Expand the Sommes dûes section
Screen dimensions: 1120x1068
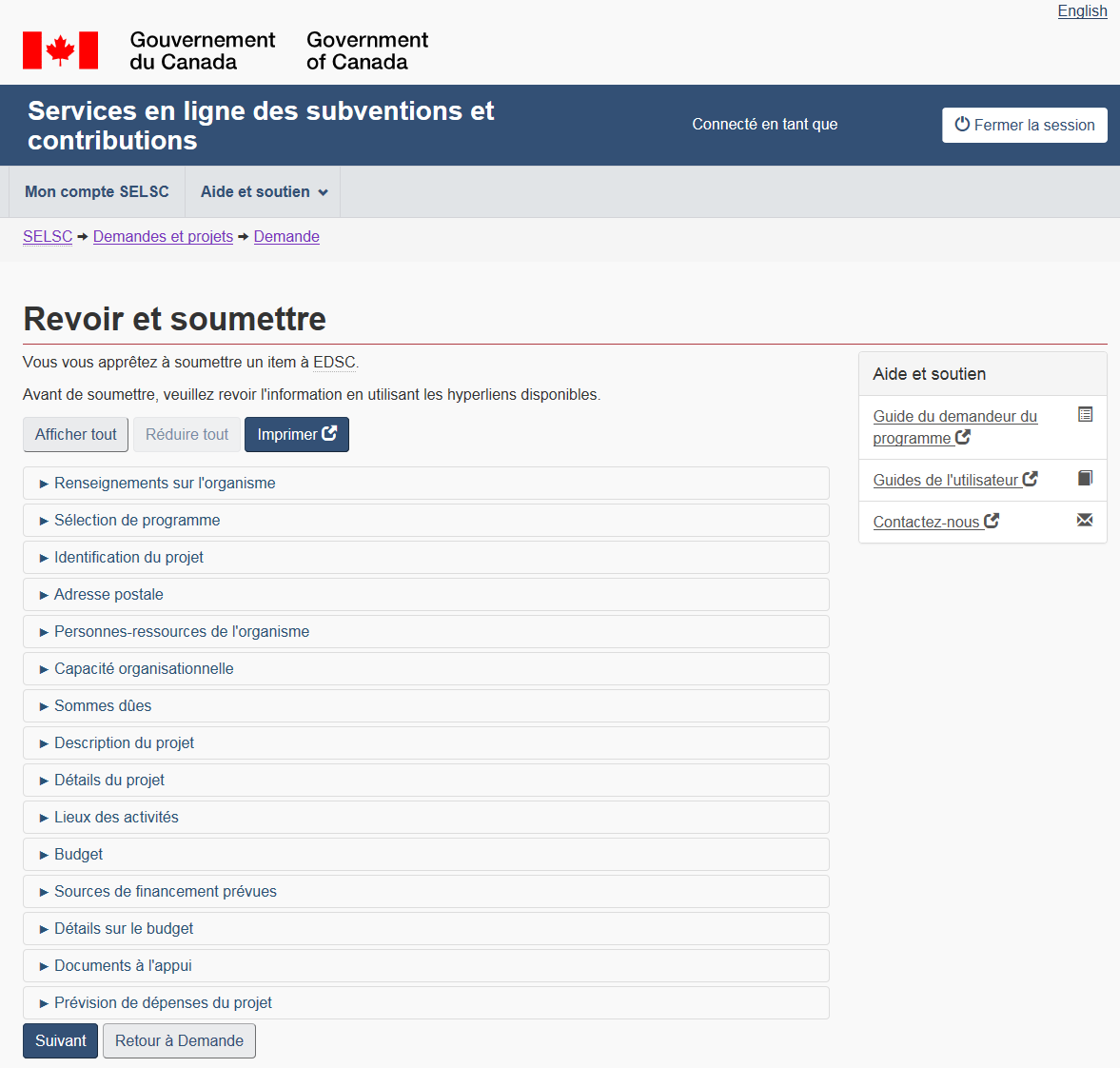click(103, 706)
